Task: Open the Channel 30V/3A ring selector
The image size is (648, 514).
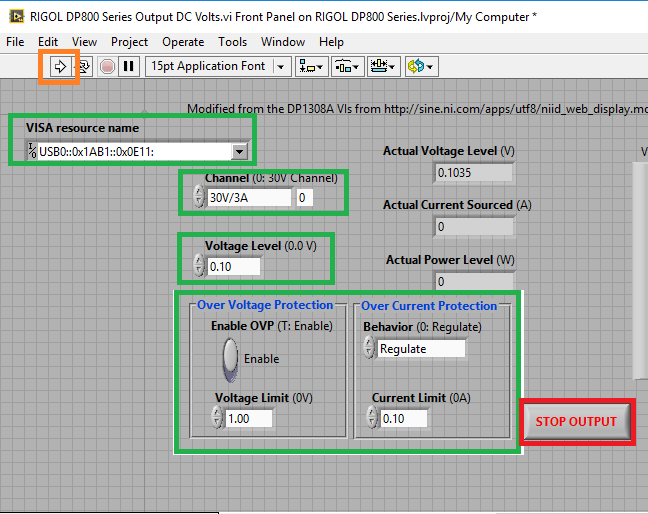Action: [x=249, y=198]
